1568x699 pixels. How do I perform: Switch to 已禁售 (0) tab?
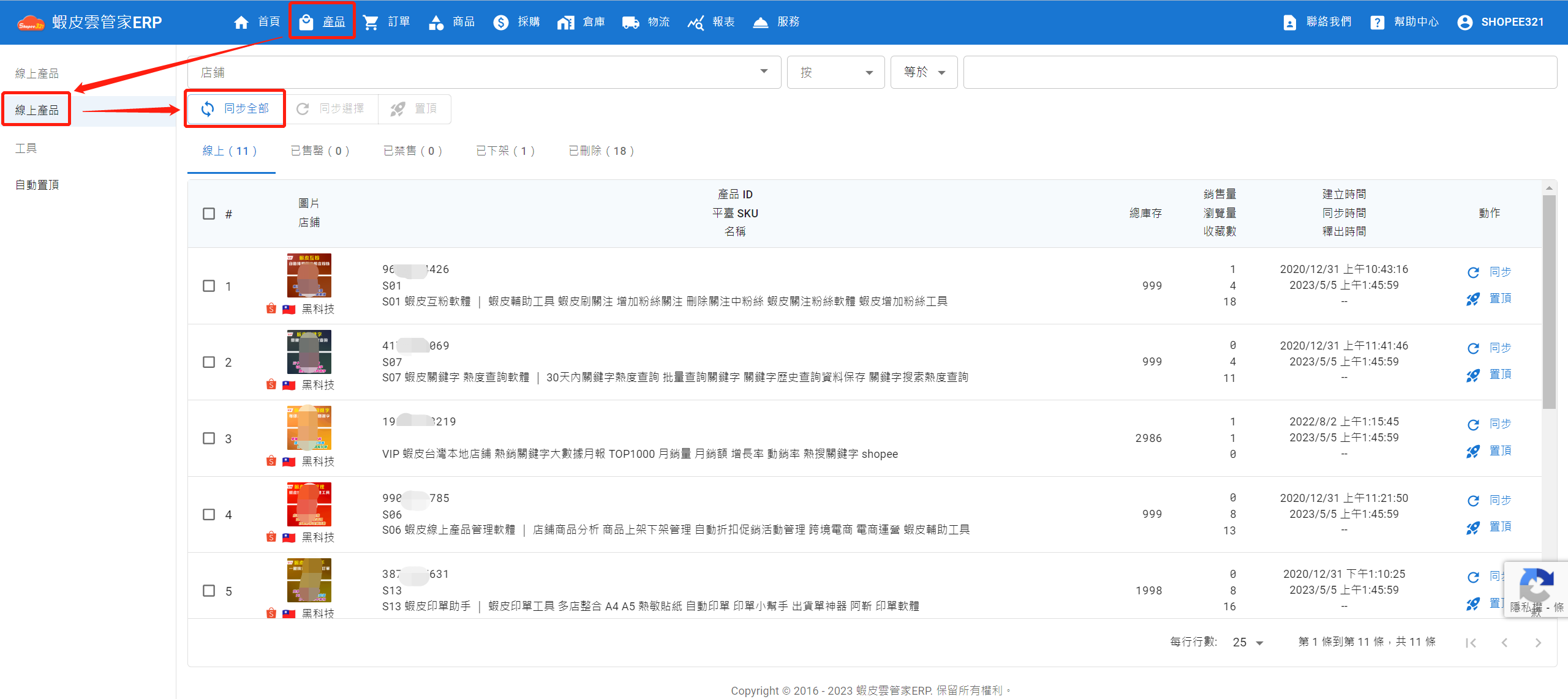tap(413, 151)
